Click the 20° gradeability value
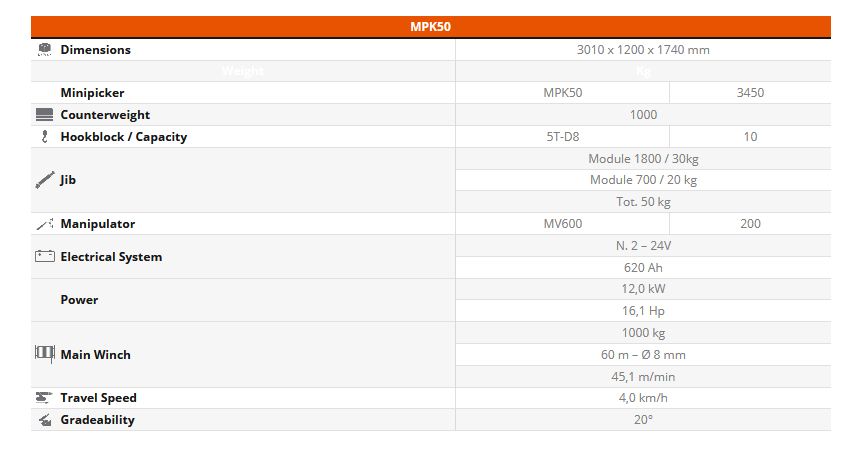The image size is (854, 461). pyautogui.click(x=643, y=420)
